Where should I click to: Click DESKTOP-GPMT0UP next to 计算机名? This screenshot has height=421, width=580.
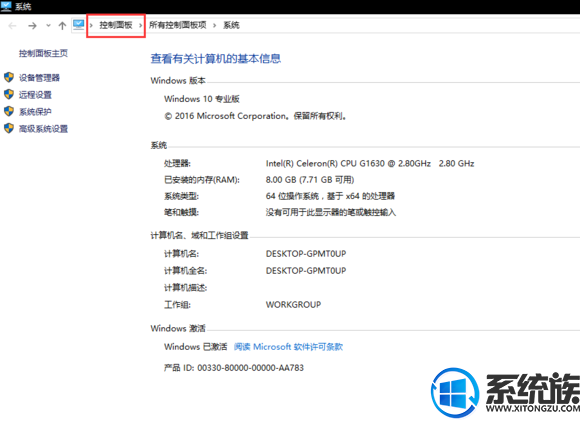[x=306, y=253]
